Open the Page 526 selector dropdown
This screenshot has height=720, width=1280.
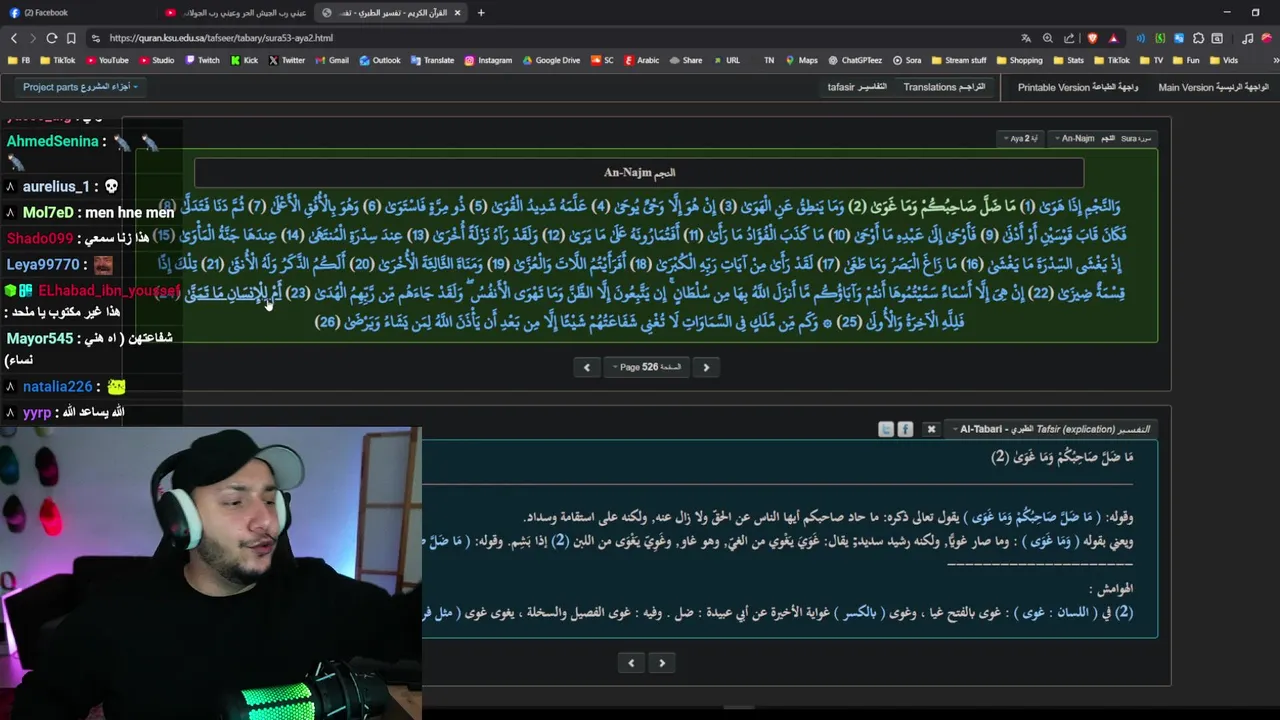click(647, 367)
